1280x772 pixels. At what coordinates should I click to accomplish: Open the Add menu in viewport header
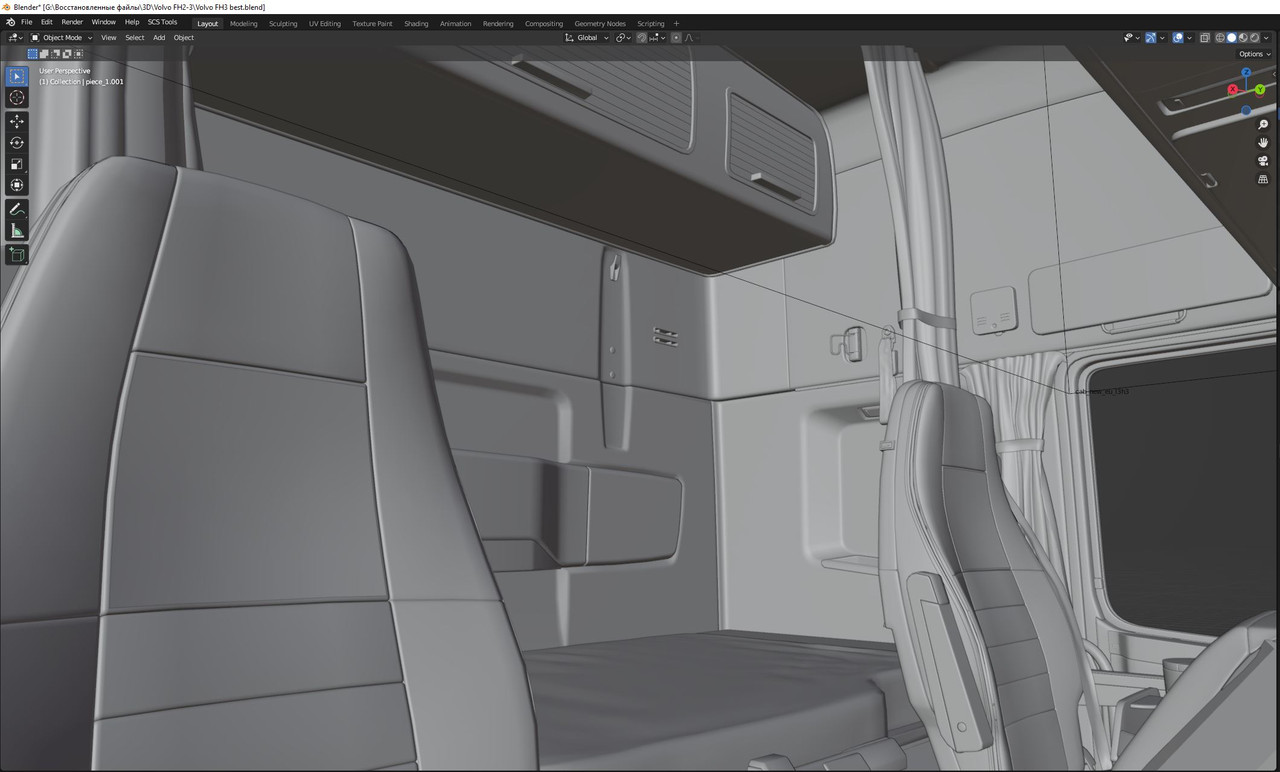point(159,38)
